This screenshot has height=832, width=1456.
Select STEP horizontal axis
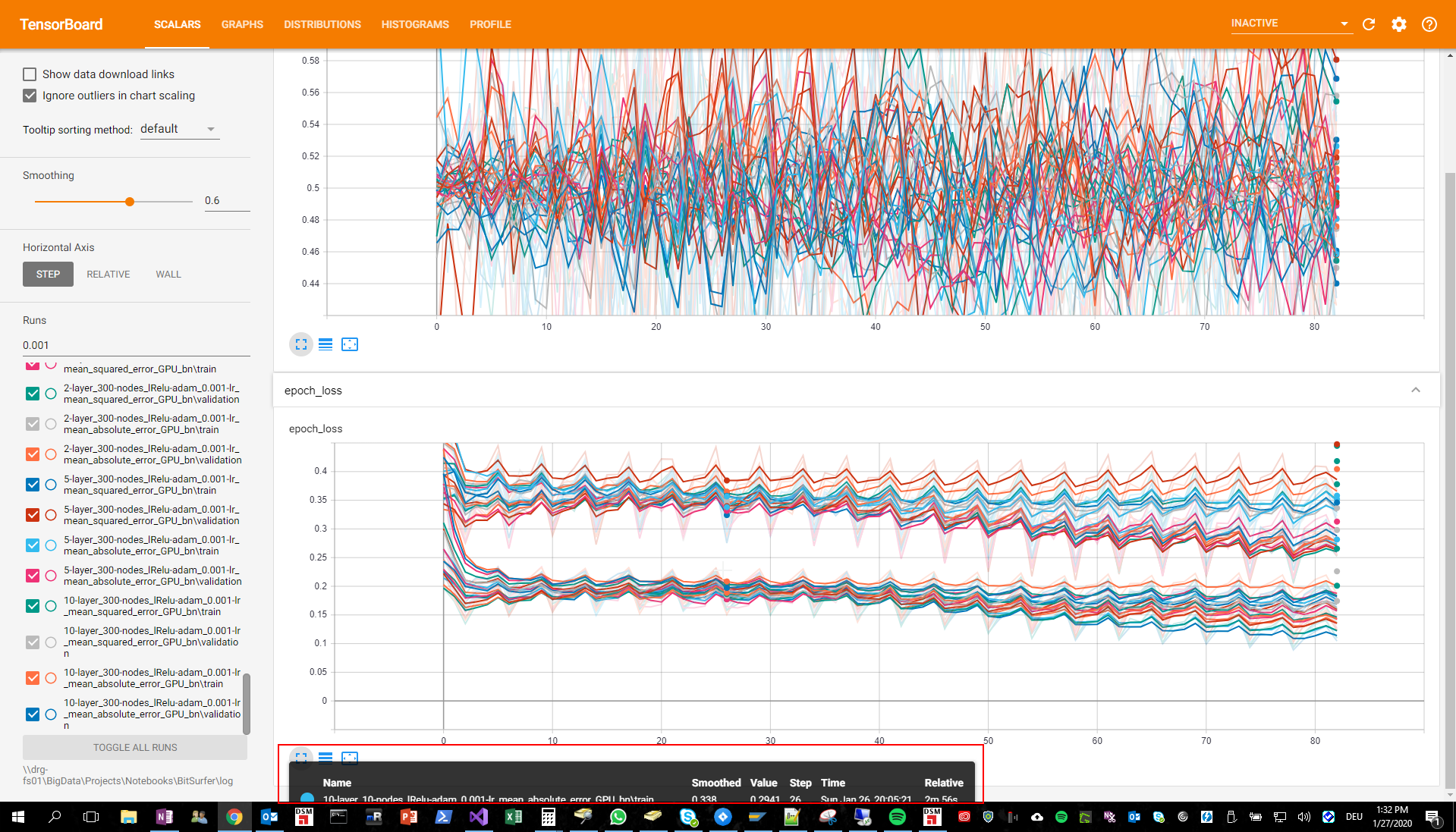[48, 275]
